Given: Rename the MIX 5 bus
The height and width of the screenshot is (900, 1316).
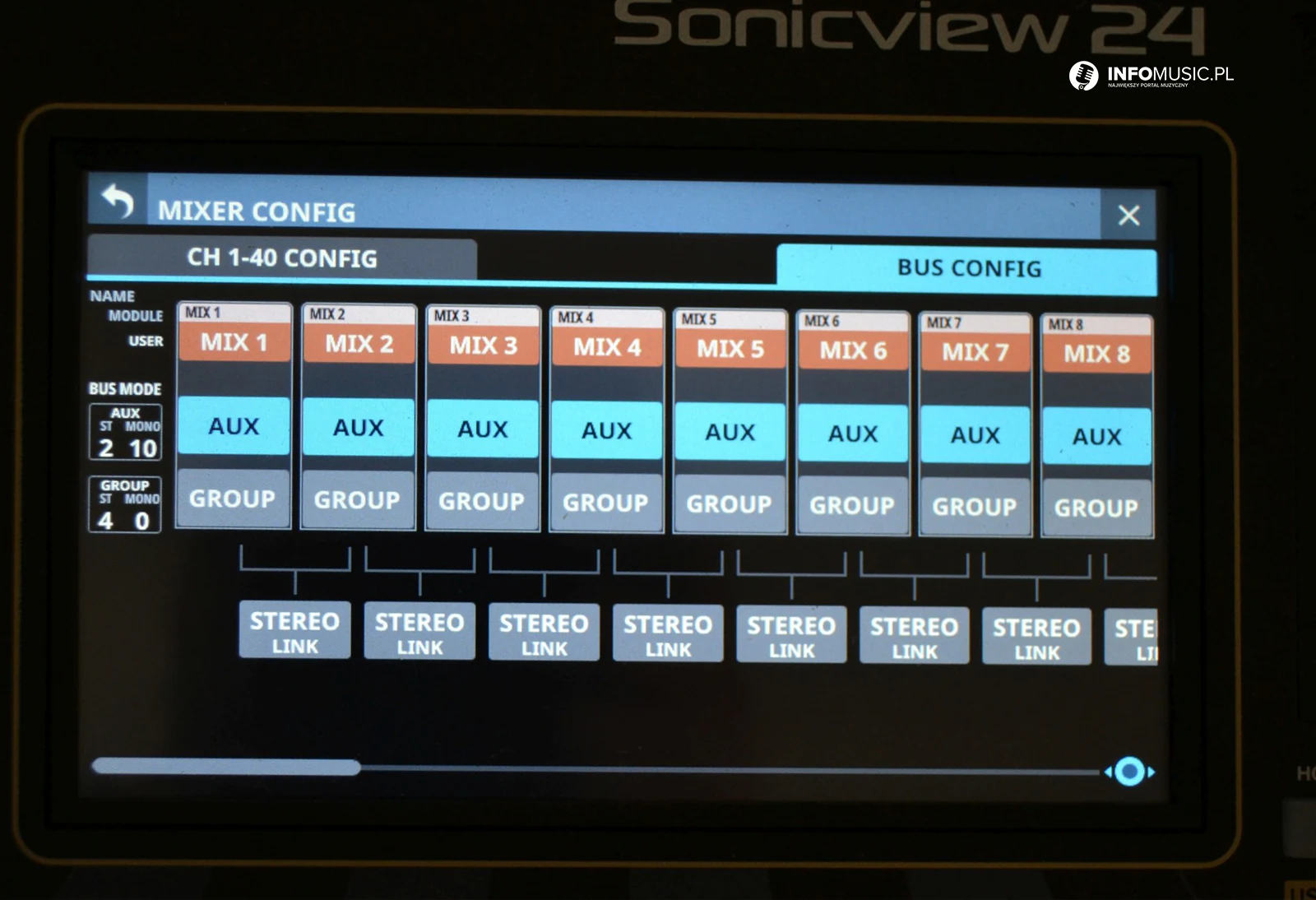Looking at the screenshot, I should (x=730, y=349).
